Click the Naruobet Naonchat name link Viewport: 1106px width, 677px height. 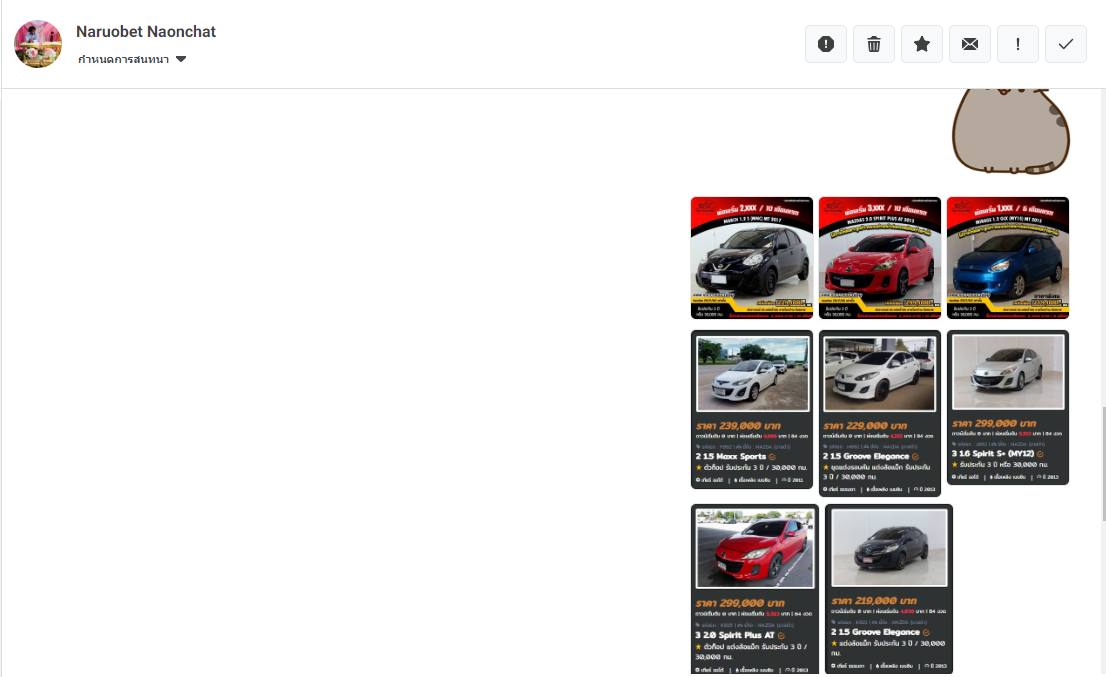click(x=146, y=32)
